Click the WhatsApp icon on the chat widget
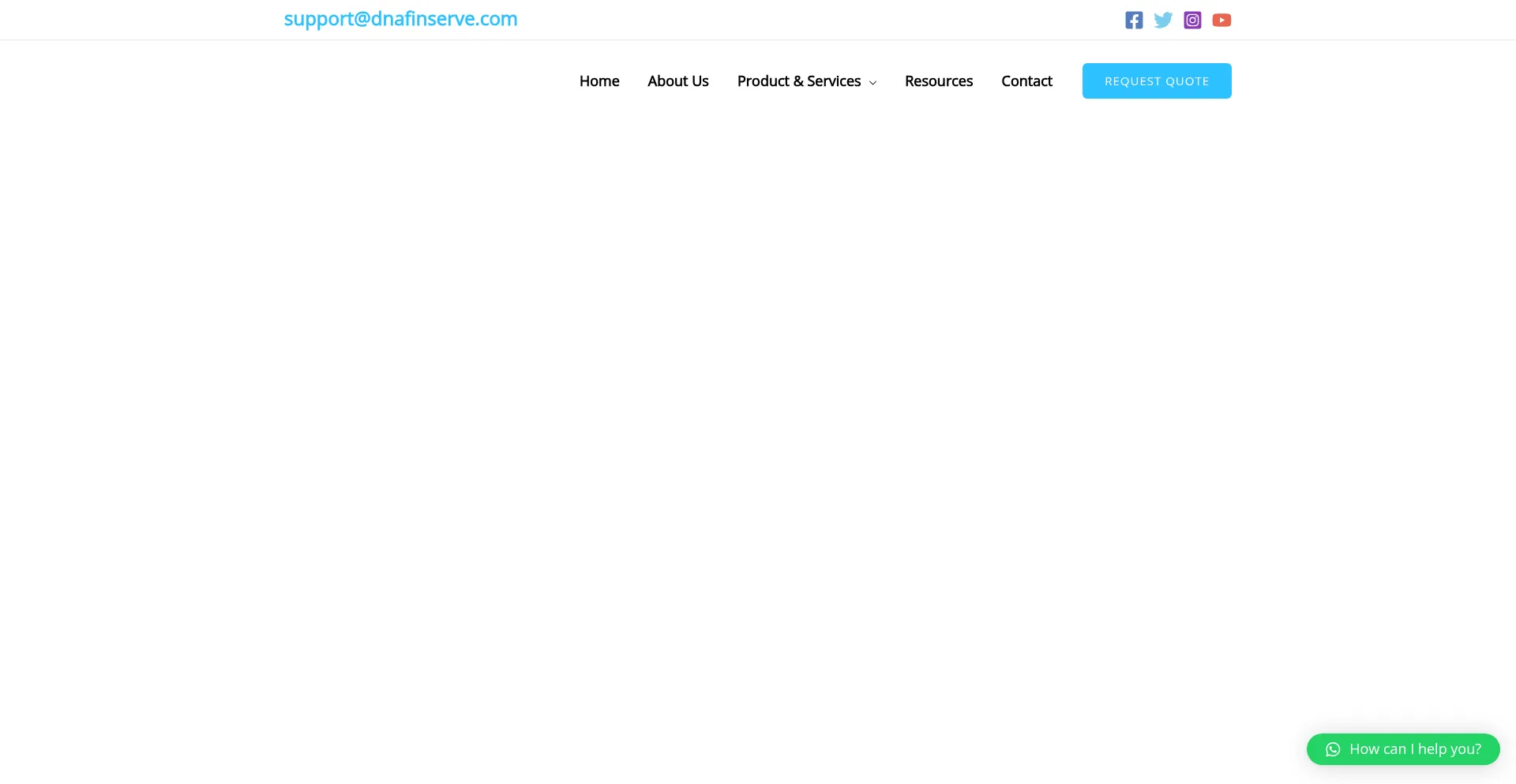Viewport: 1516px width, 784px height. 1333,748
